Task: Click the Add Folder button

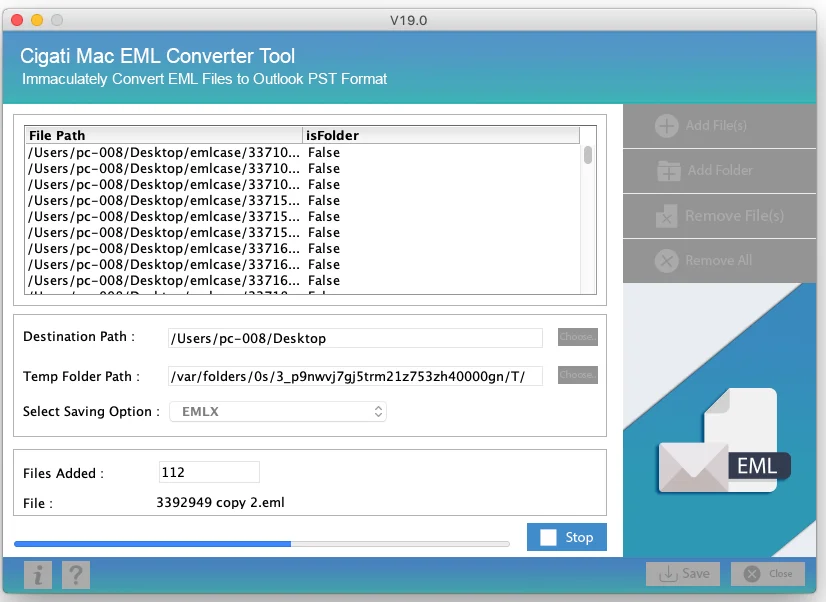Action: coord(719,171)
